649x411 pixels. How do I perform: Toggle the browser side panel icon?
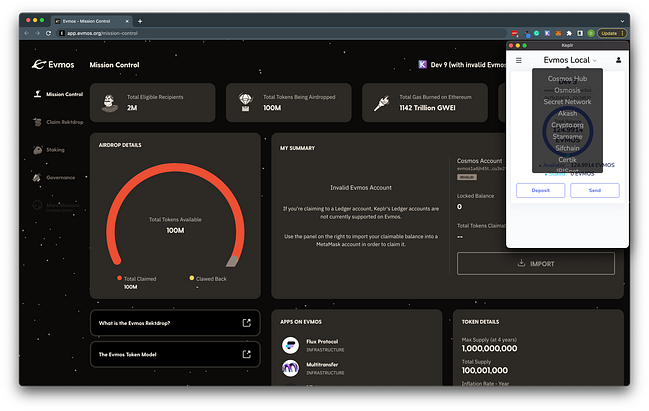[580, 33]
